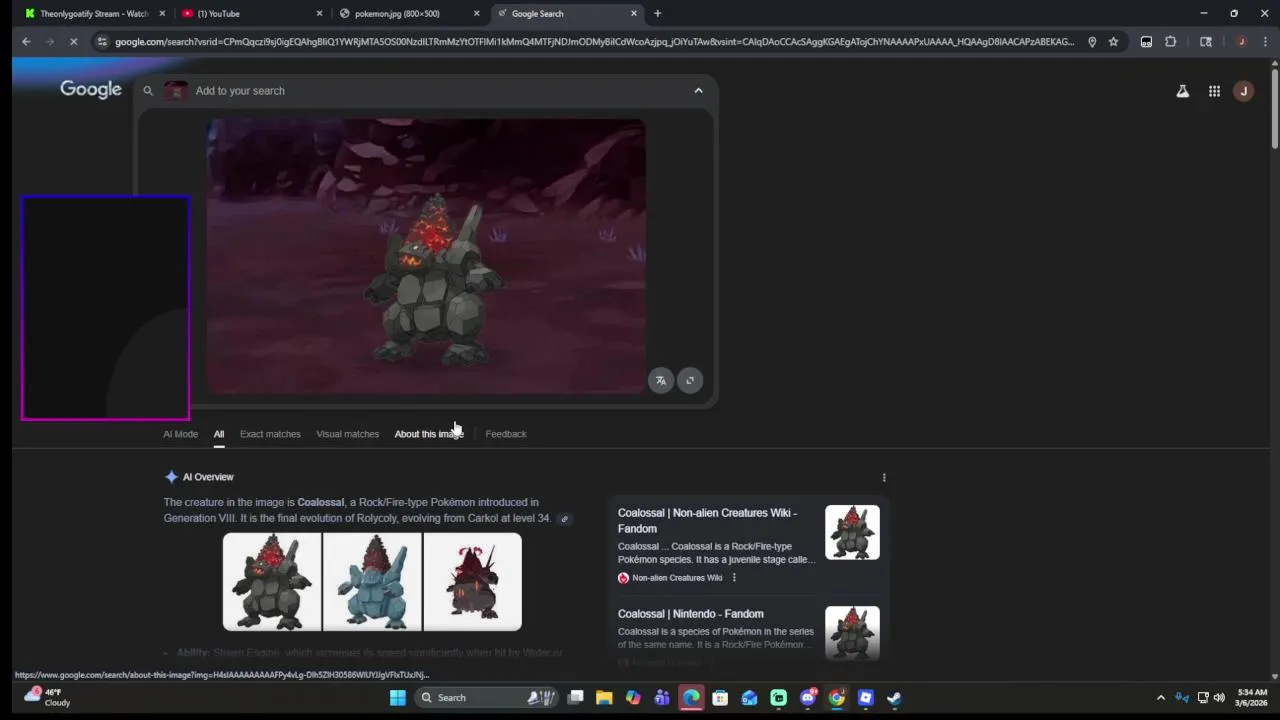Screen dimensions: 1280x720
Task: Click the Coalossal search image preview
Action: [426, 256]
